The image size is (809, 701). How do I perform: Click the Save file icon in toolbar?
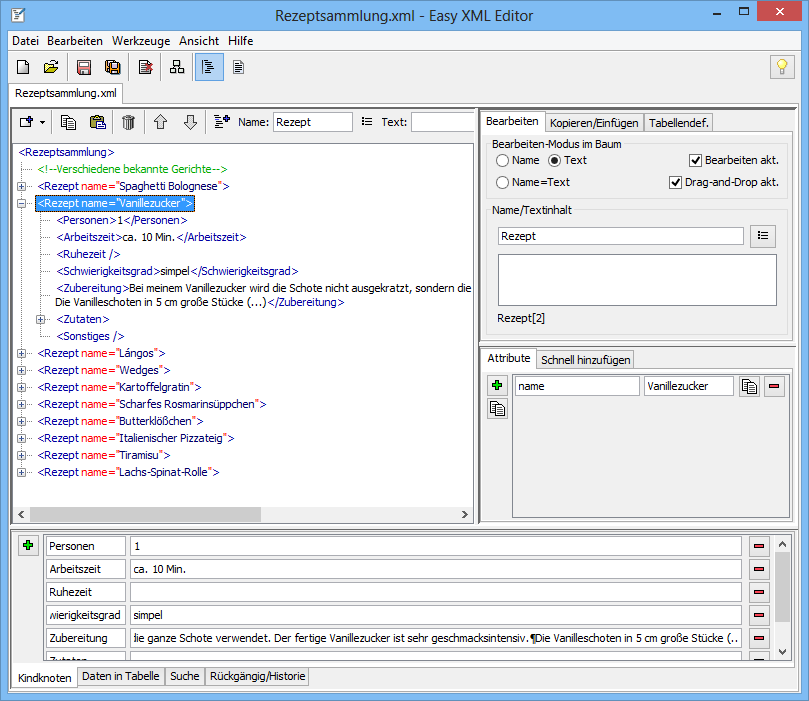[x=85, y=67]
